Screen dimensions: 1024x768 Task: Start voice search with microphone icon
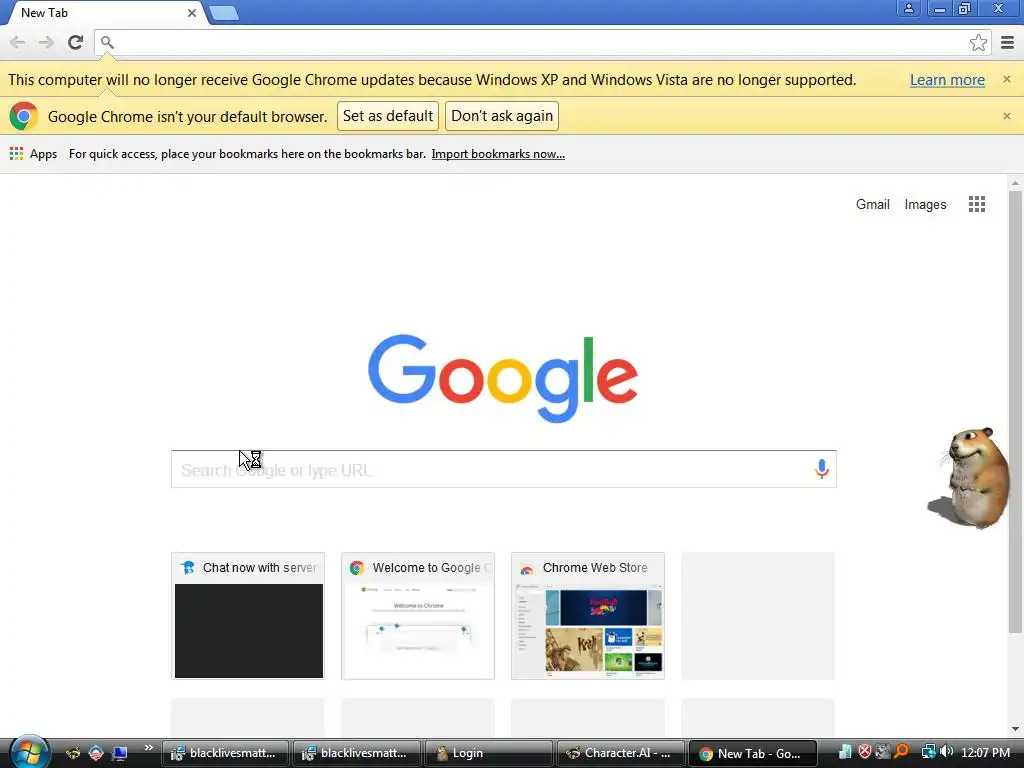pyautogui.click(x=822, y=469)
